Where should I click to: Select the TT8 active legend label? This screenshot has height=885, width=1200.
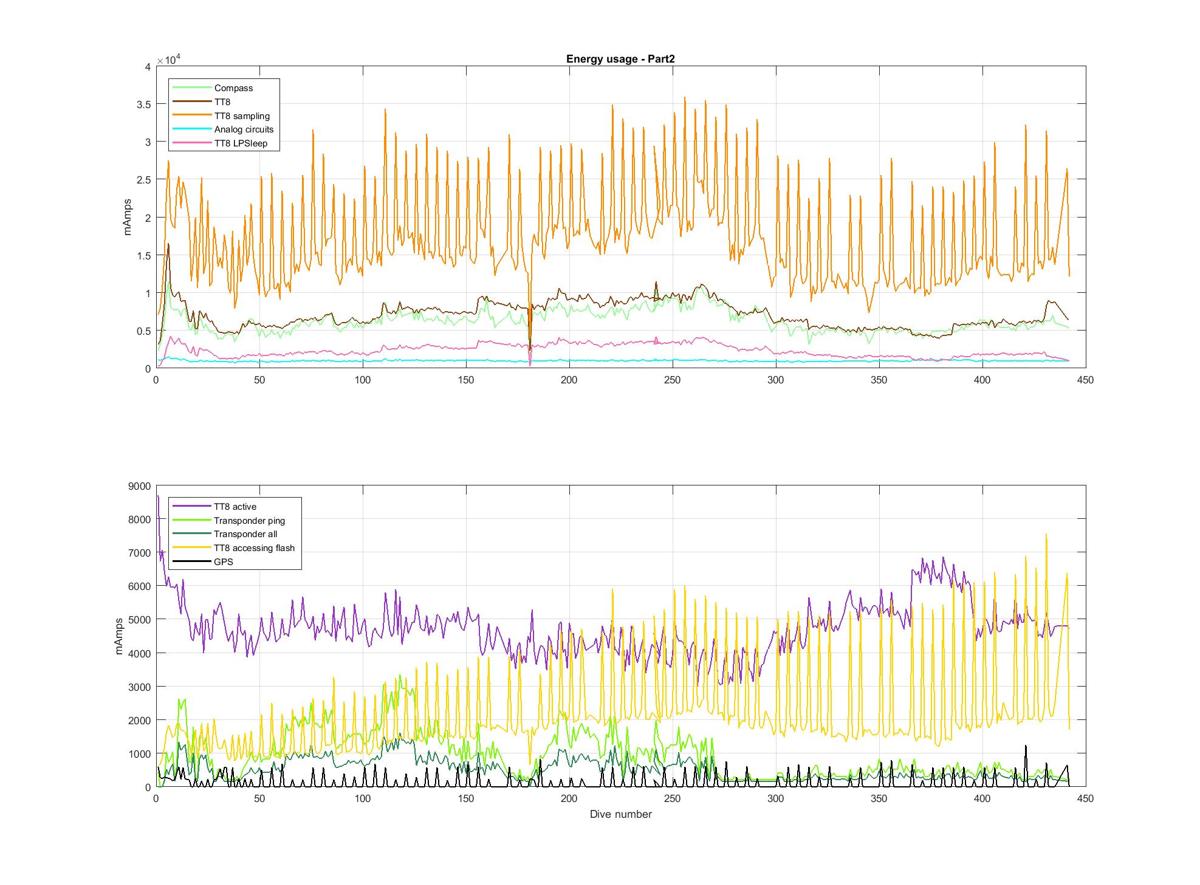[x=235, y=506]
